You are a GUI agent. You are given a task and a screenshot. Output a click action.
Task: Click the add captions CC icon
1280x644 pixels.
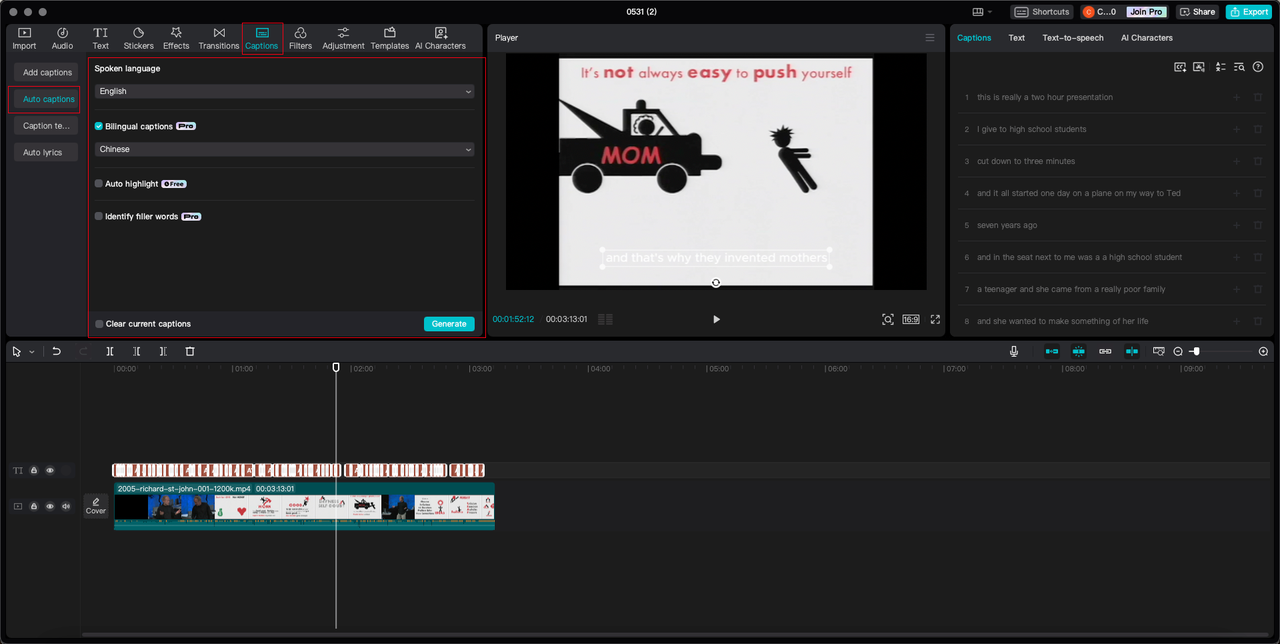(1180, 67)
